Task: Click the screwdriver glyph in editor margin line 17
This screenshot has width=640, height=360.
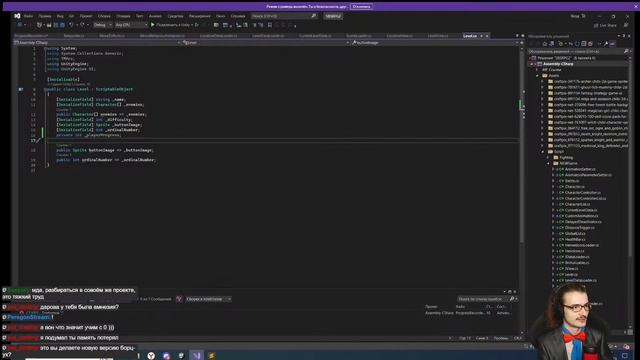Action: 38,140
